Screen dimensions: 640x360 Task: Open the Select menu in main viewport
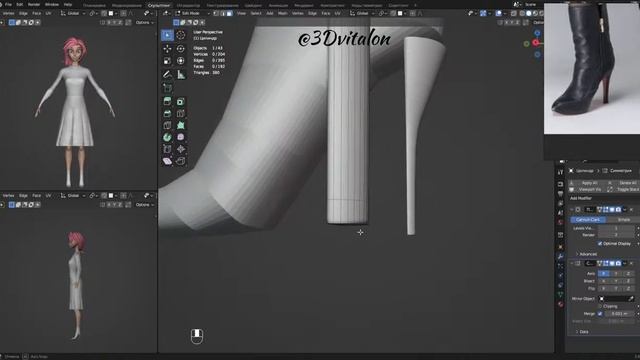[x=256, y=13]
